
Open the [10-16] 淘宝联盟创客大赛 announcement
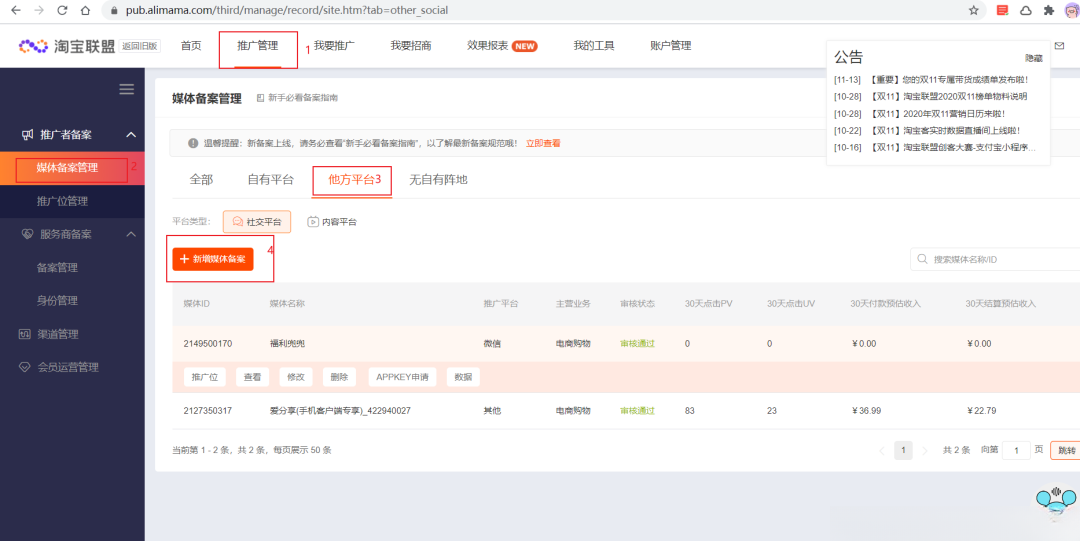point(935,147)
